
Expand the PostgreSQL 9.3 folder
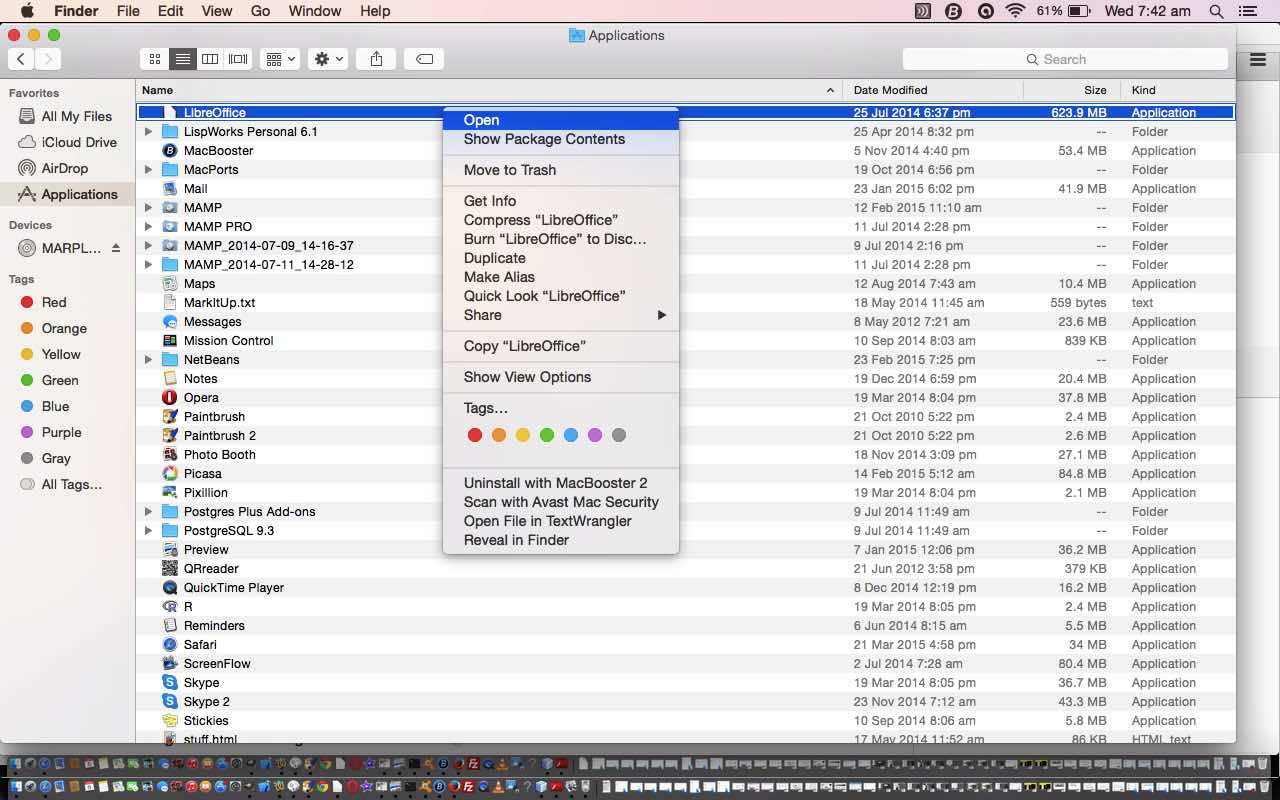[148, 530]
